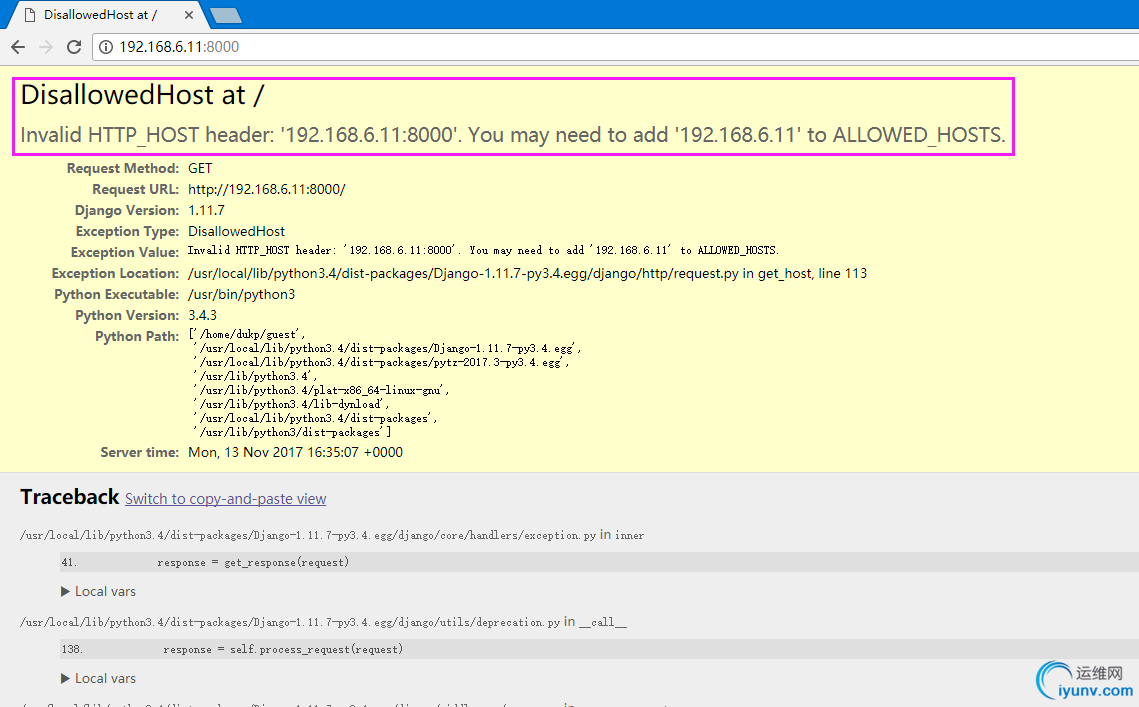The width and height of the screenshot is (1139, 707).
Task: Expand Local vars under deprecation.py frame
Action: (x=98, y=679)
